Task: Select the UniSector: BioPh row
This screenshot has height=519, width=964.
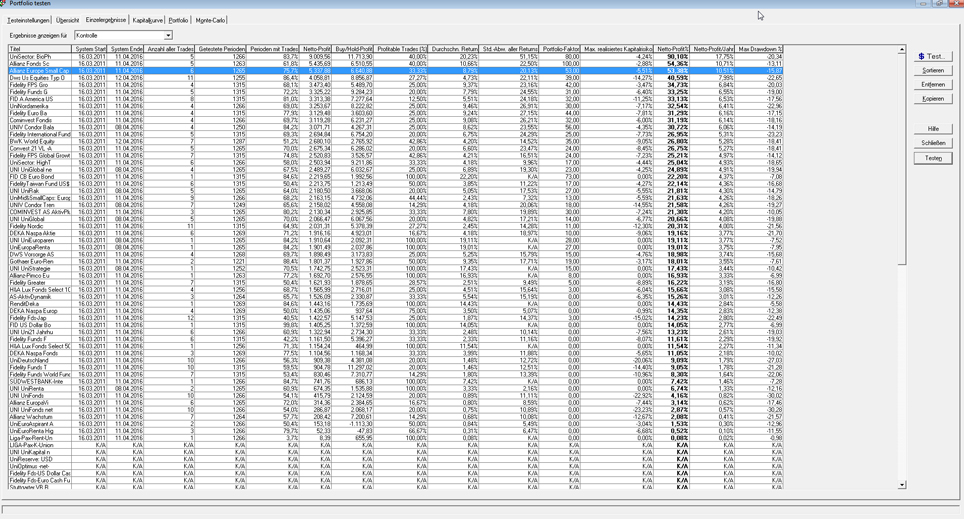Action: (40, 57)
